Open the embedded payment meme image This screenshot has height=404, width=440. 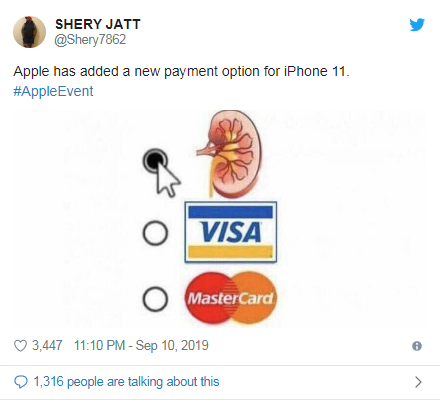(219, 218)
